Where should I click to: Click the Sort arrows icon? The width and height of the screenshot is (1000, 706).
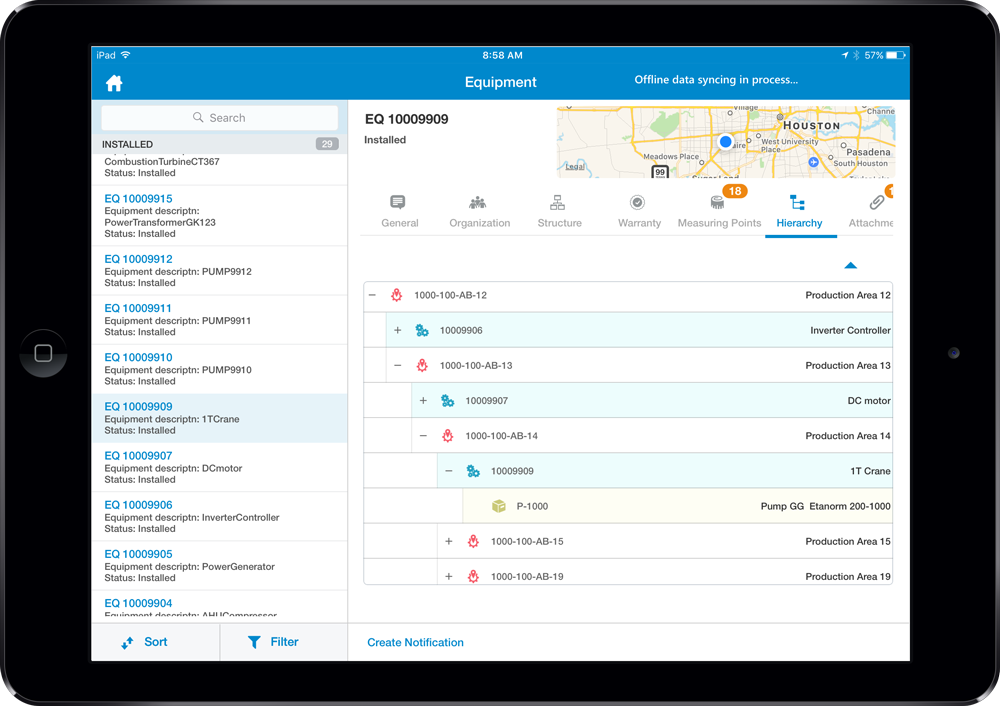point(127,643)
